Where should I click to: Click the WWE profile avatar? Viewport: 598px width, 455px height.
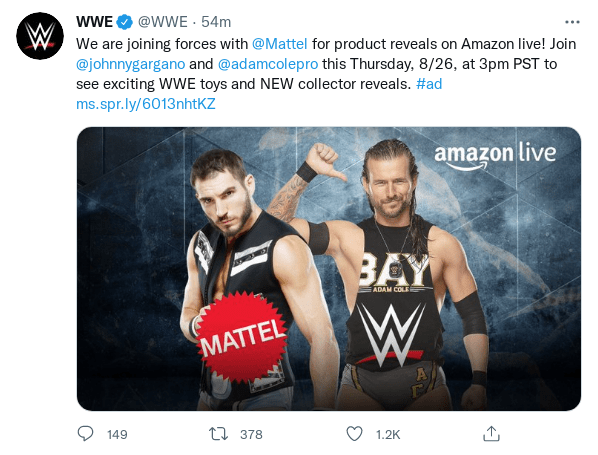point(40,36)
